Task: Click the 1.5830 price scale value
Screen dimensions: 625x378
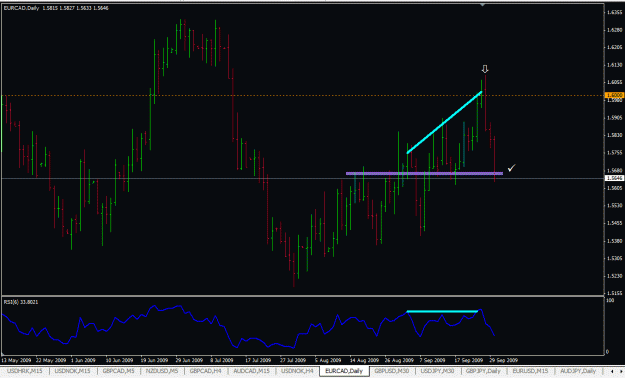Action: 615,136
